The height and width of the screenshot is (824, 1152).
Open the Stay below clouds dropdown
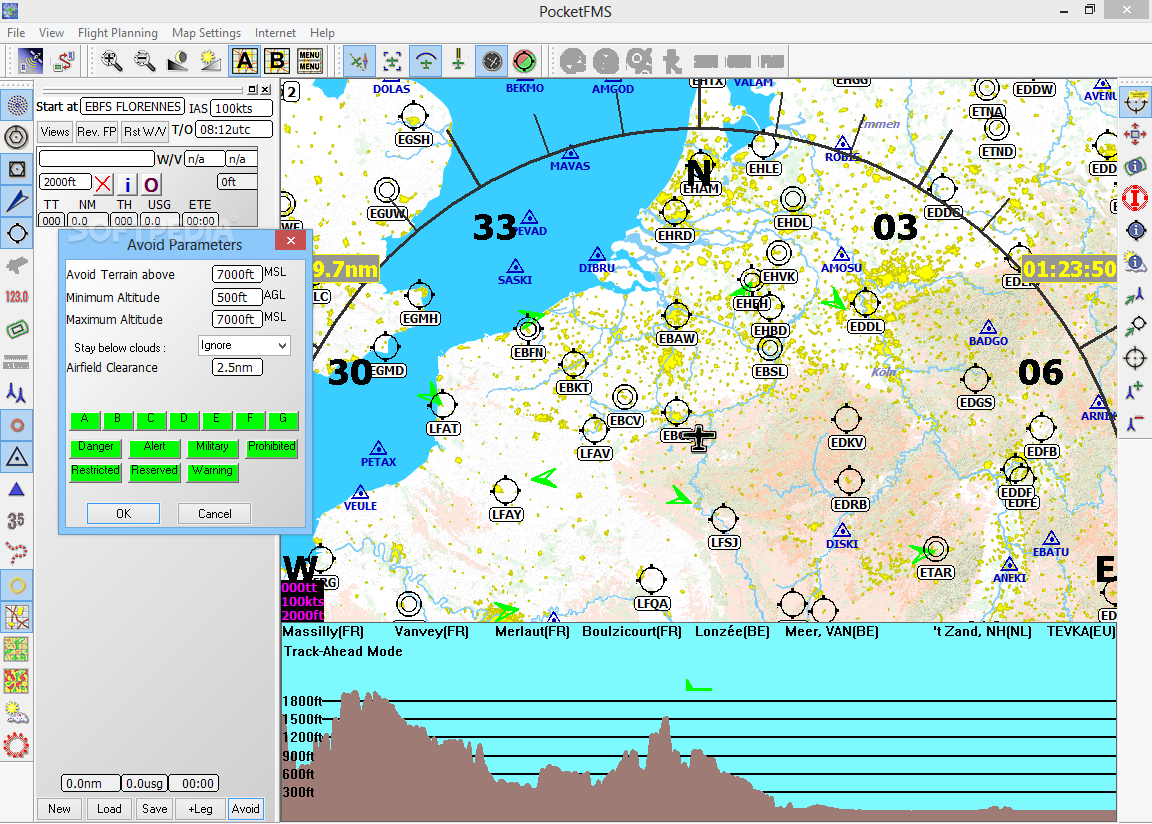pyautogui.click(x=243, y=345)
